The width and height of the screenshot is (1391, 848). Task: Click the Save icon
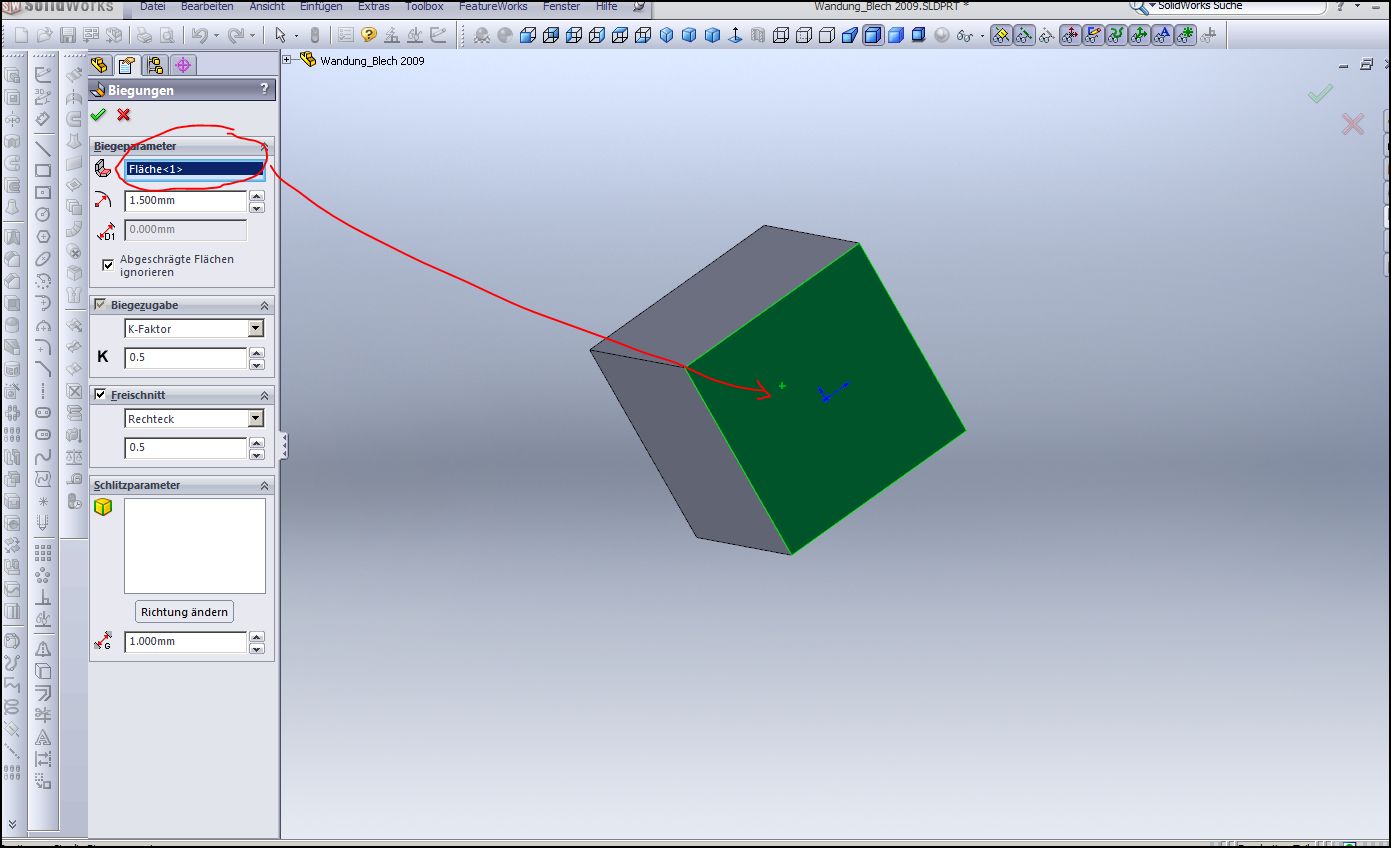(x=68, y=36)
